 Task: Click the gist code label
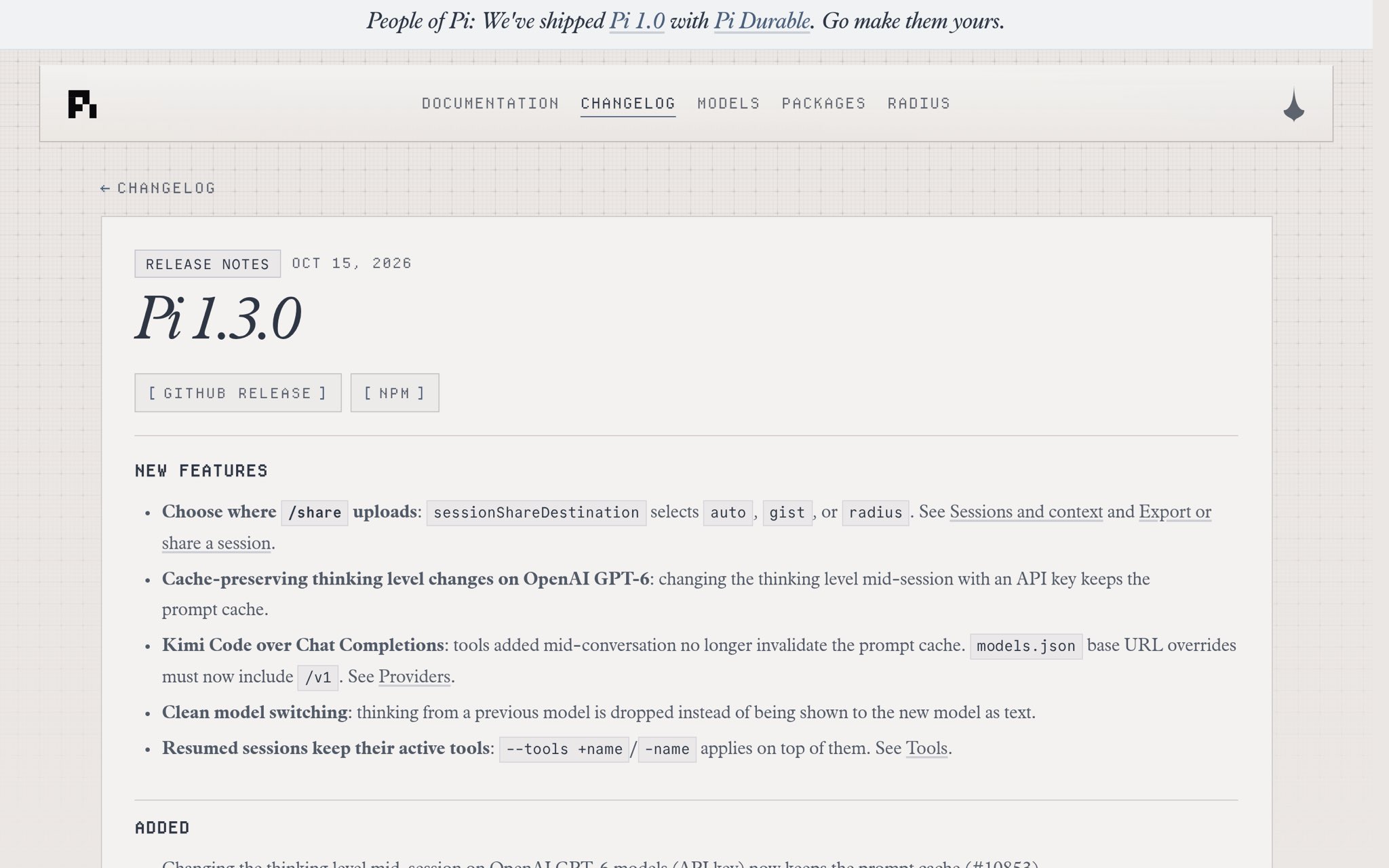coord(787,513)
